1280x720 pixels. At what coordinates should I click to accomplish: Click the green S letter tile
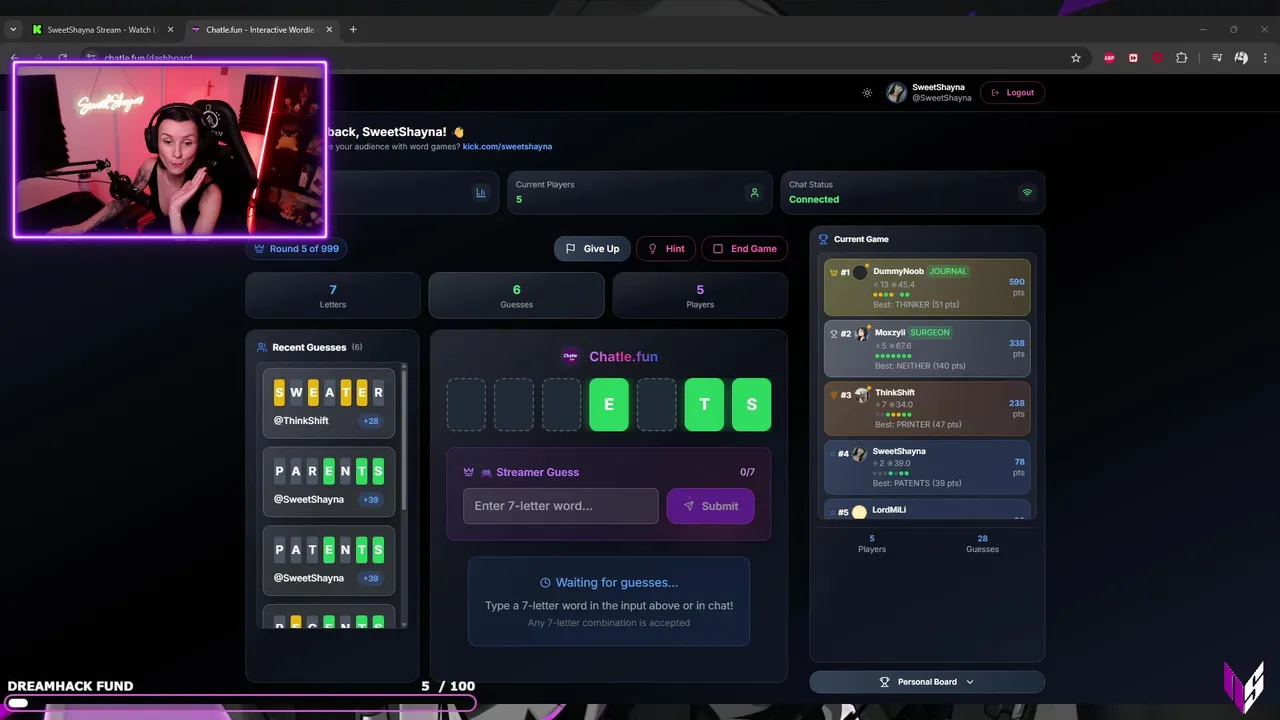click(751, 404)
